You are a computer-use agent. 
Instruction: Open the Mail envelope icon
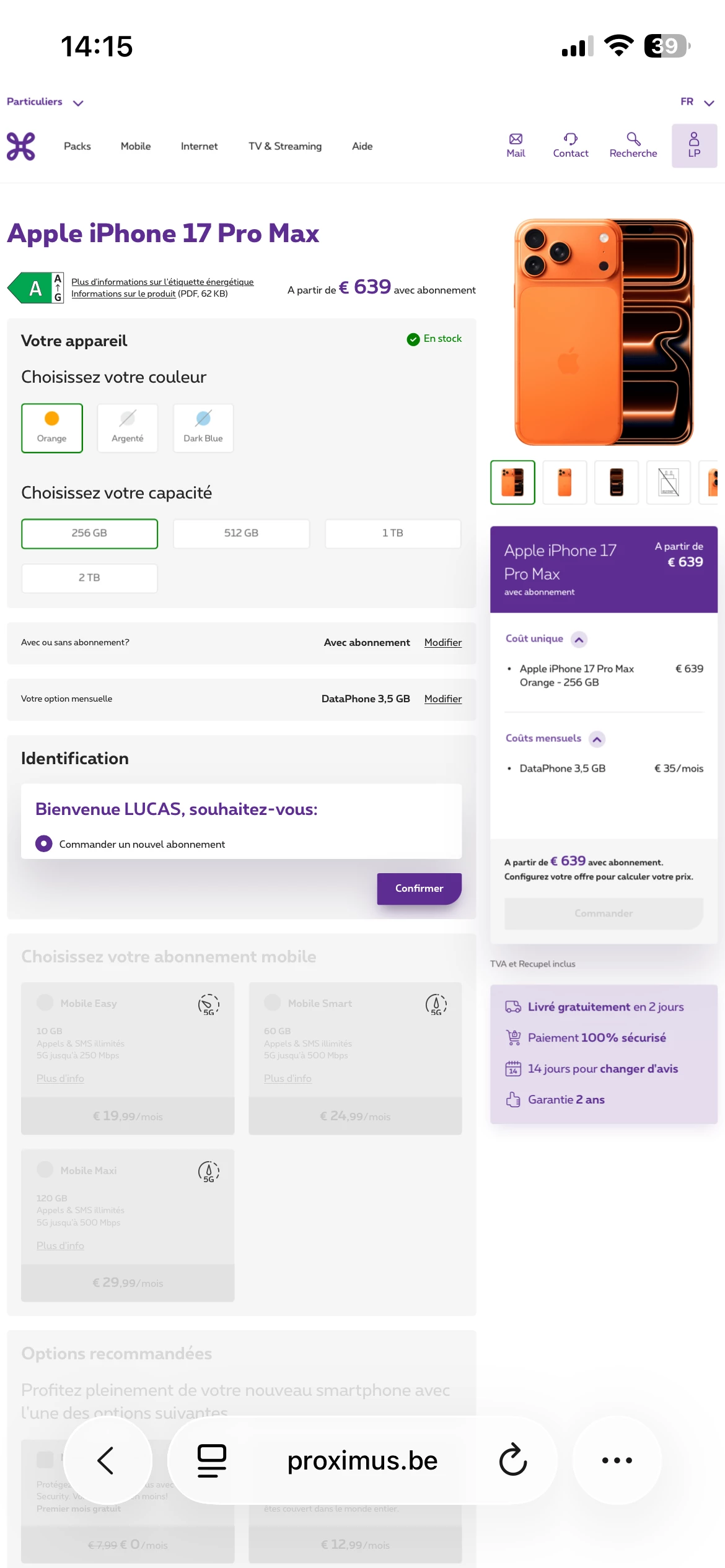(516, 139)
